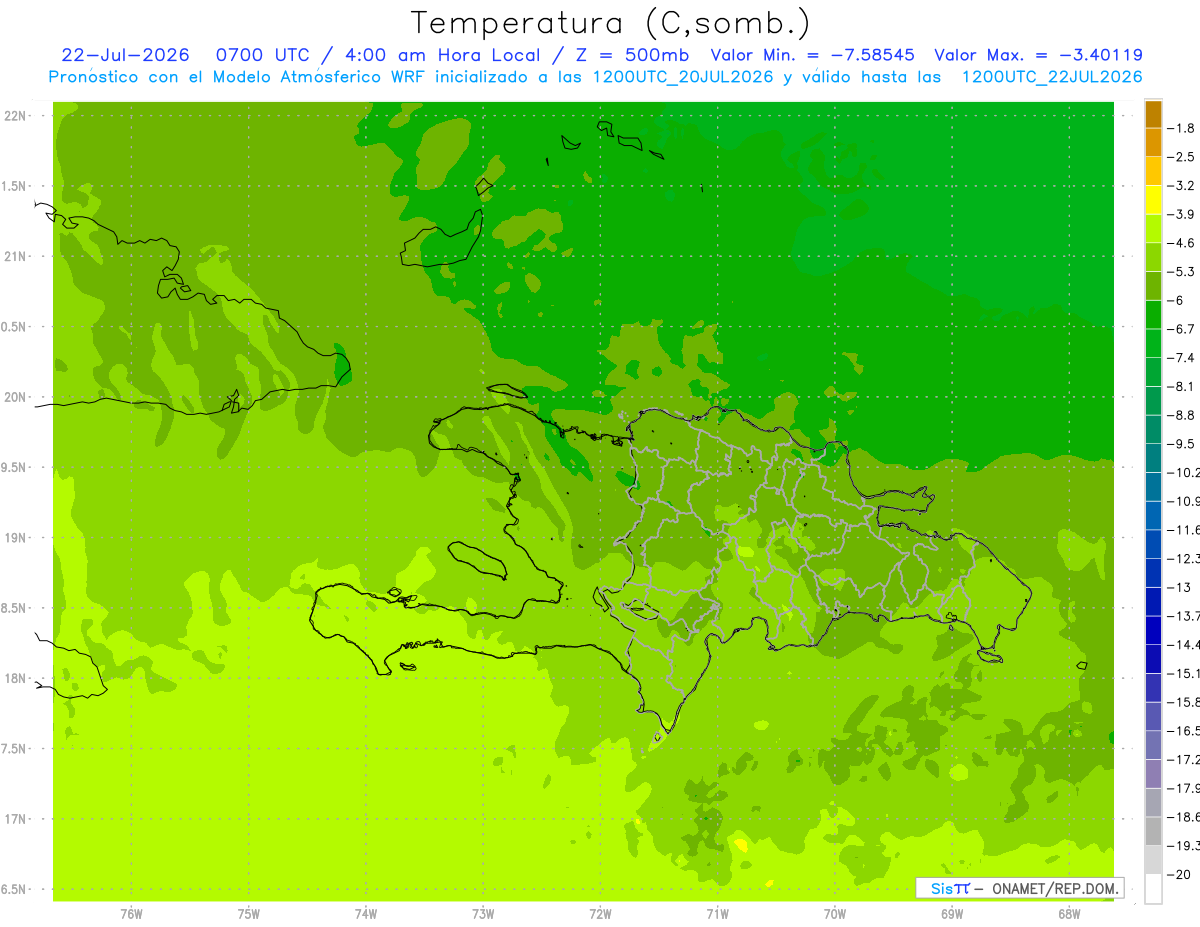
Task: Click the -16.5 color scale label
Action: [1184, 731]
